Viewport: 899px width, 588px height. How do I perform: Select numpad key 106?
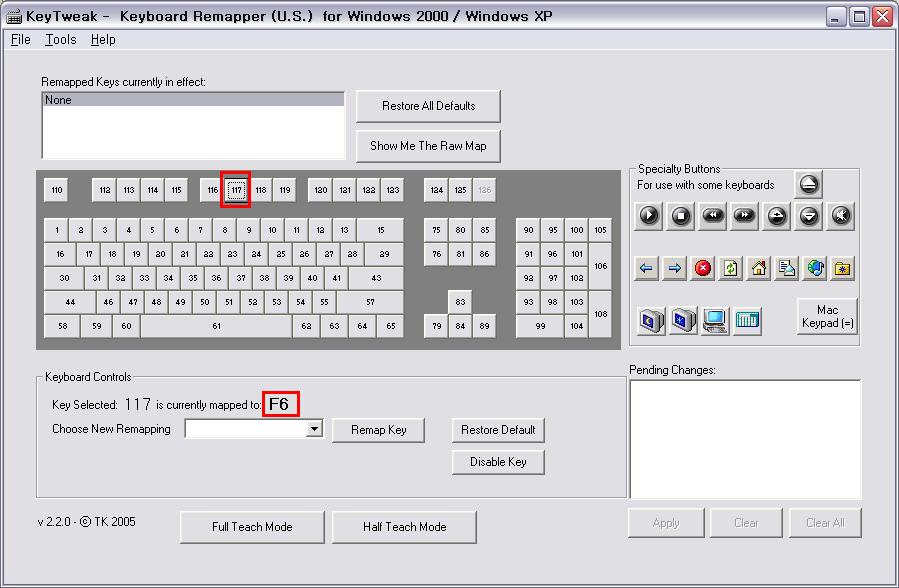[x=600, y=266]
